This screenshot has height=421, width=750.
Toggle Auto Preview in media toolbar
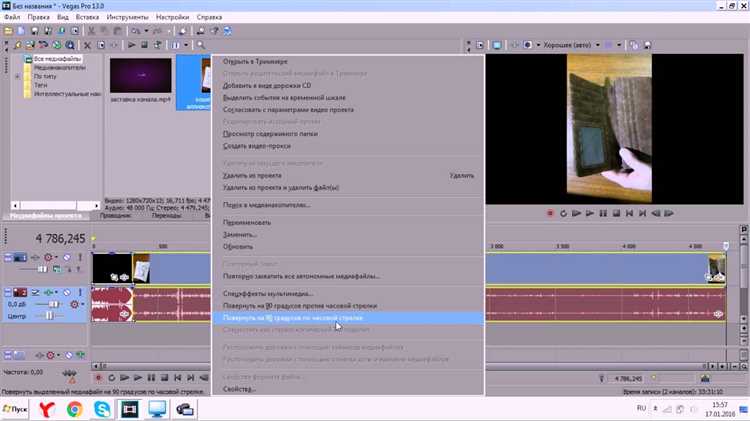(157, 45)
